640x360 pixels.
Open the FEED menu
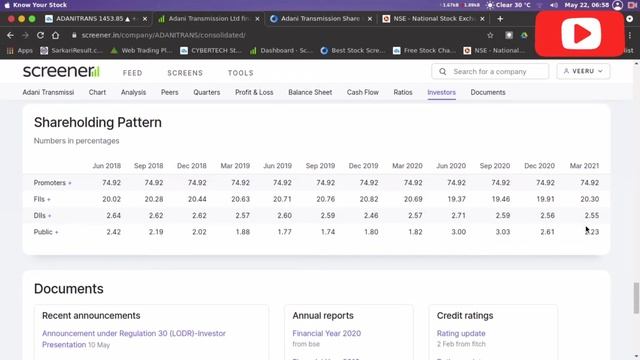coord(133,73)
